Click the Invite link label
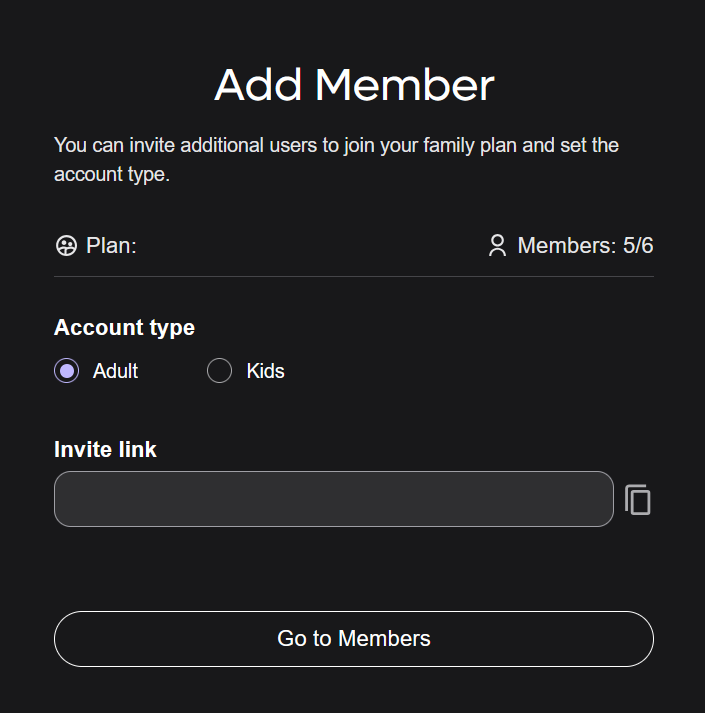 pyautogui.click(x=105, y=449)
